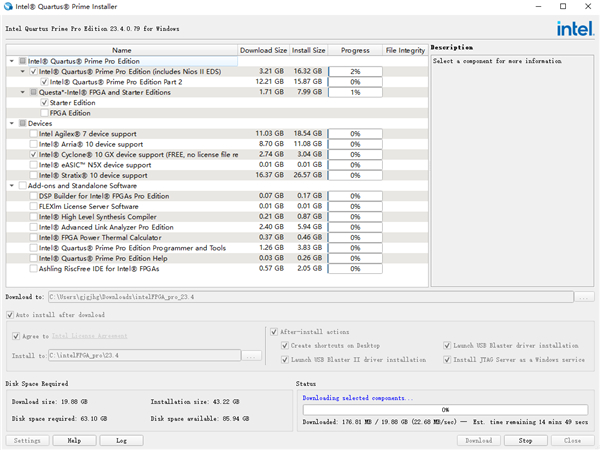The width and height of the screenshot is (600, 450).
Task: Check Intel Stratix 10 device support
Action: 34,175
